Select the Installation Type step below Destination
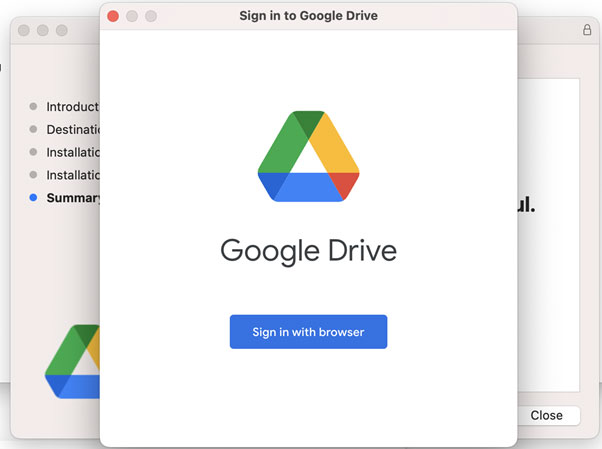The image size is (602, 449). coord(72,153)
